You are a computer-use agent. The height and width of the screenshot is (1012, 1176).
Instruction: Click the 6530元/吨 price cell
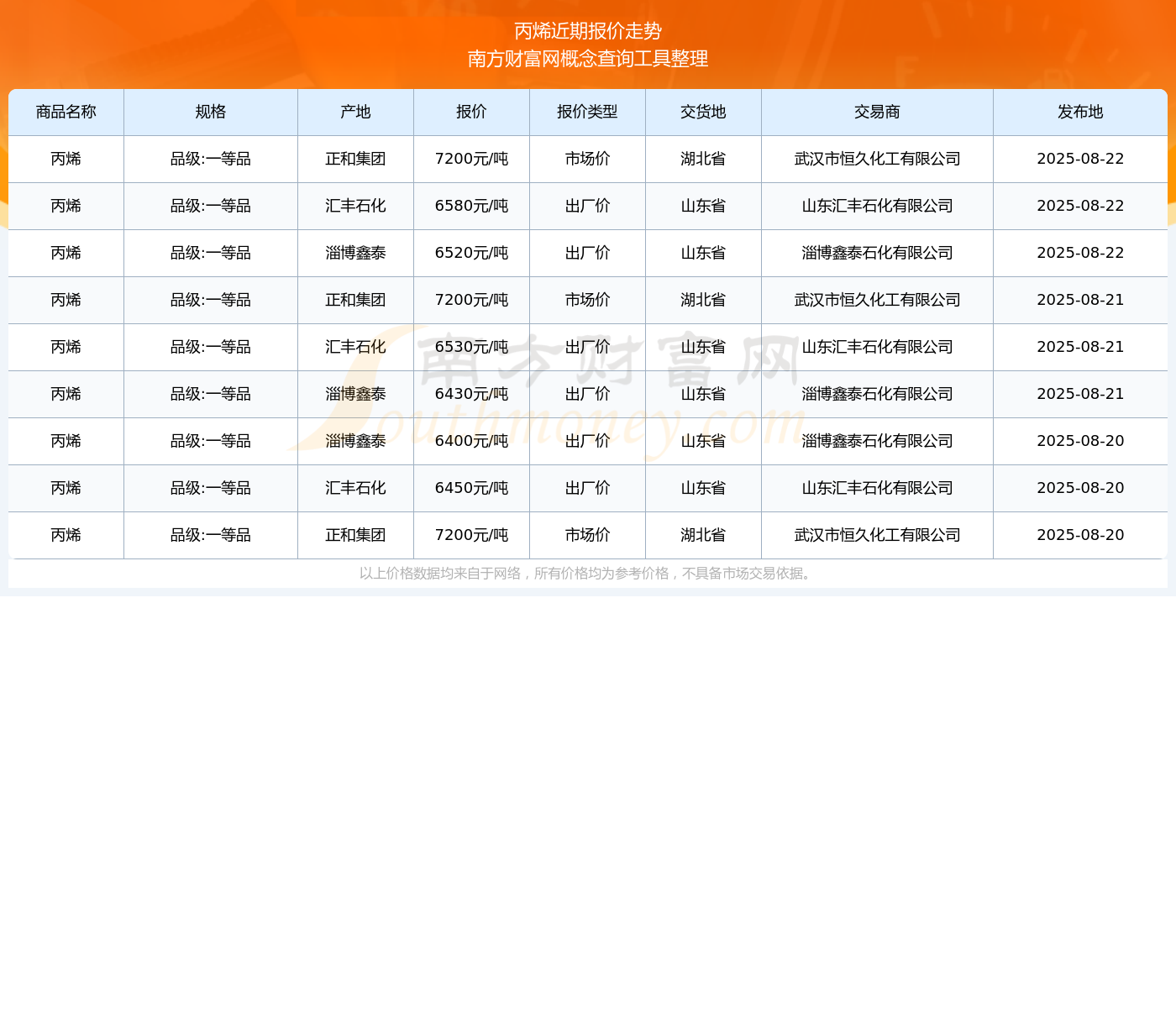point(471,347)
